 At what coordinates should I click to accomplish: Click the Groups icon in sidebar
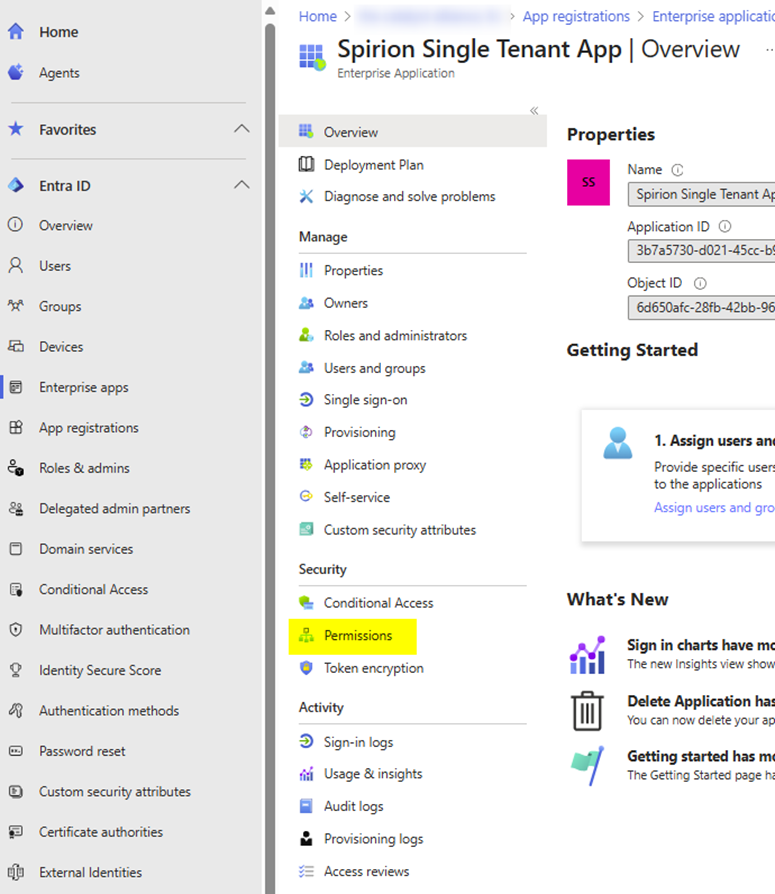16,306
